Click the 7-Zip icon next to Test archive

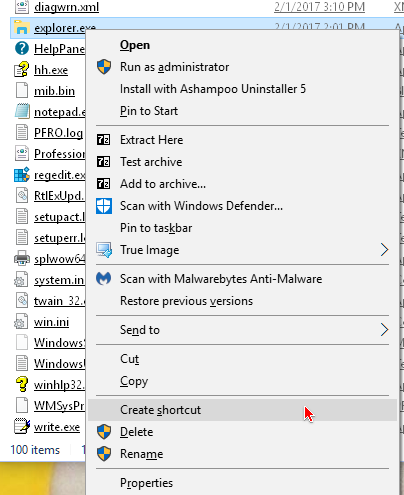(x=103, y=162)
